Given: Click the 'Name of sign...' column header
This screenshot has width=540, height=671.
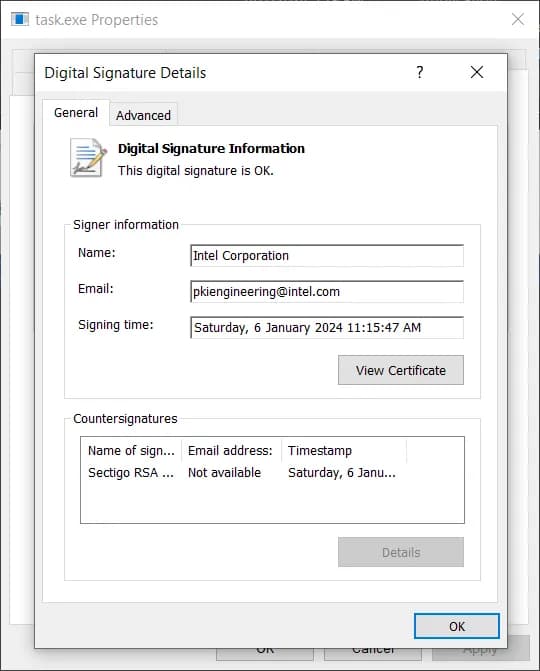Looking at the screenshot, I should (x=131, y=450).
